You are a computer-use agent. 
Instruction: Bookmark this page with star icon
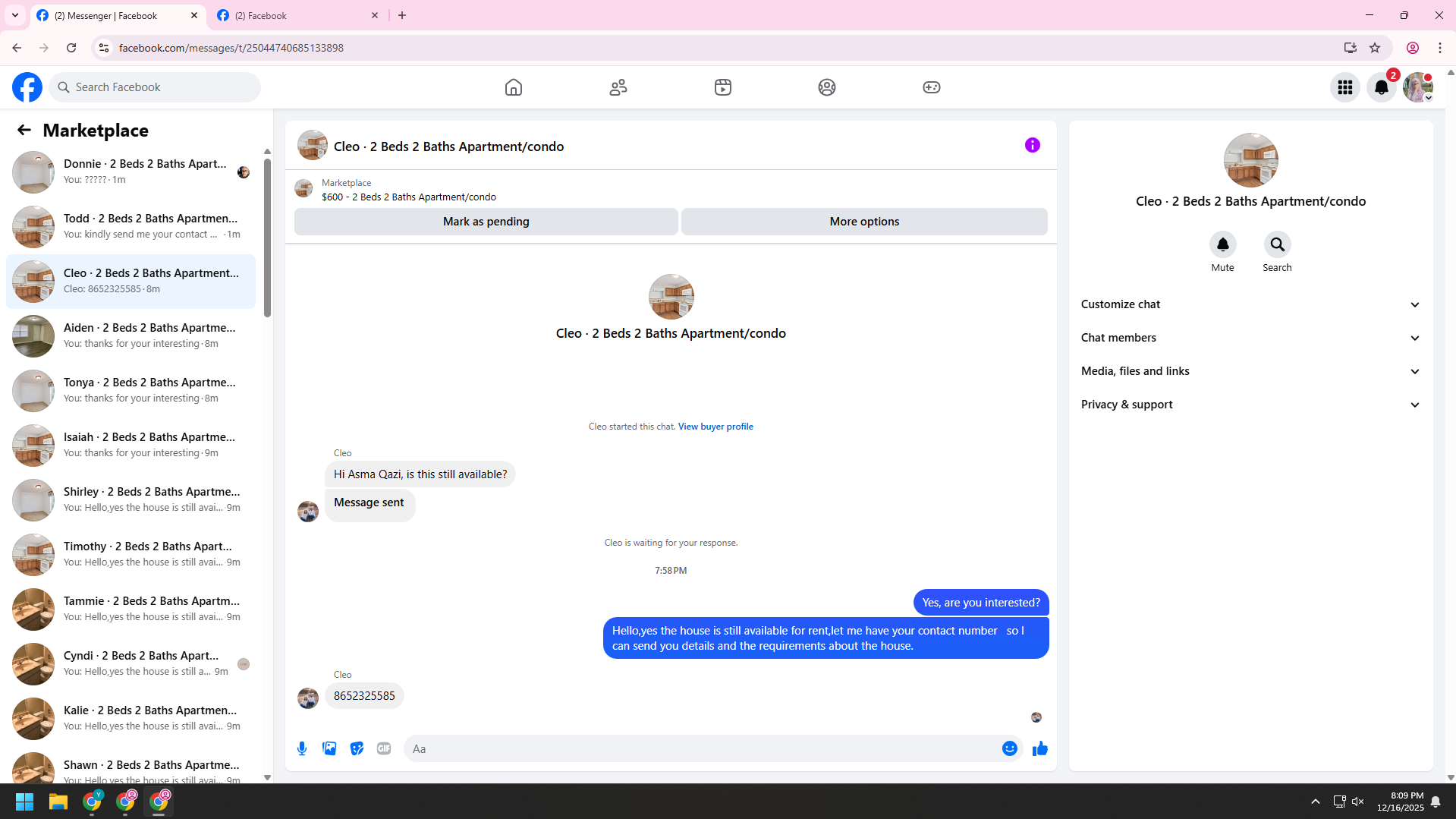coord(1375,48)
